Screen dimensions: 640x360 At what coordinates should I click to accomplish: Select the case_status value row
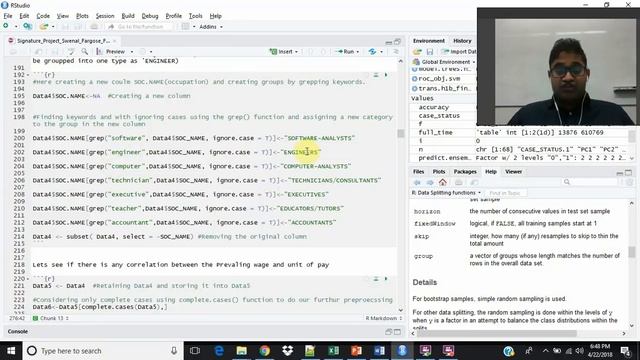[x=443, y=116]
